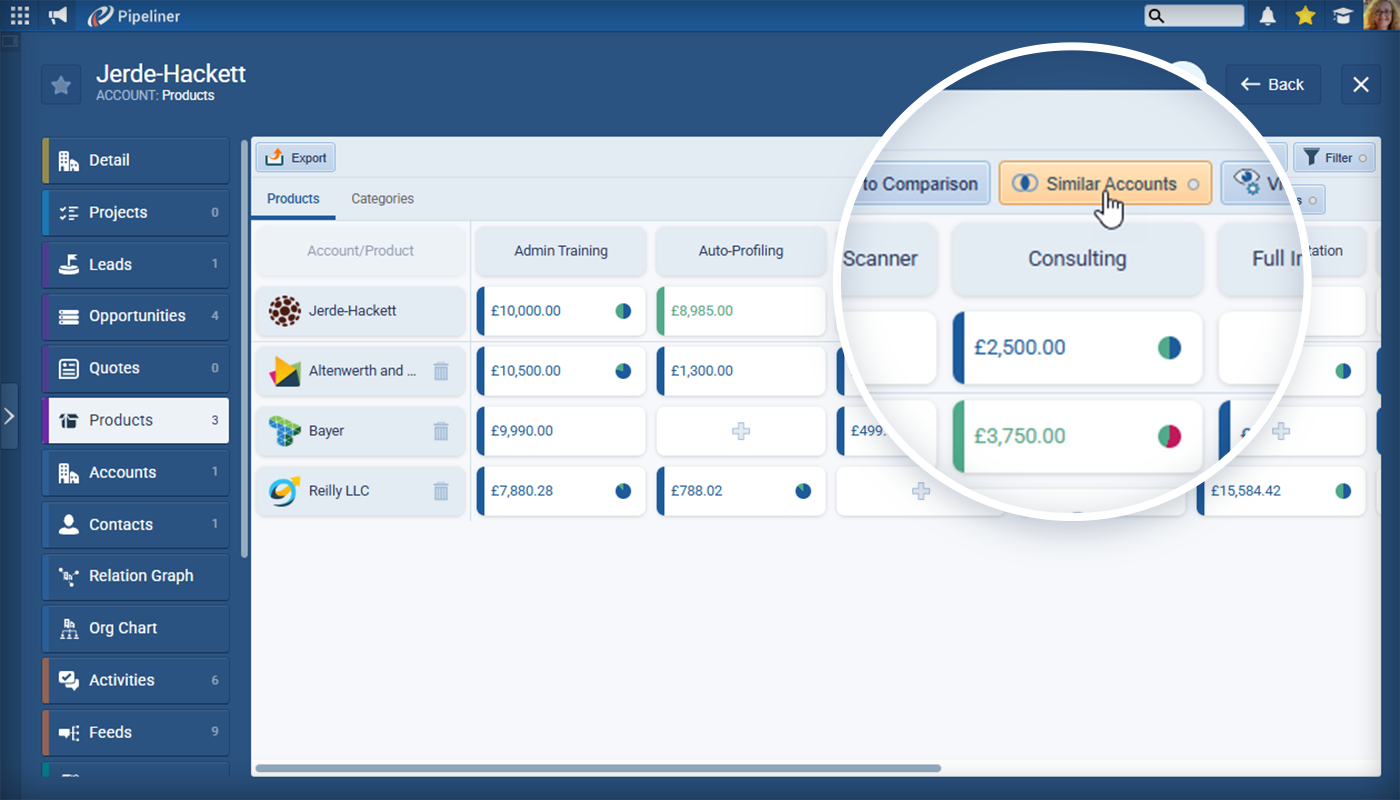Open Opportunities in the sidebar

point(136,316)
